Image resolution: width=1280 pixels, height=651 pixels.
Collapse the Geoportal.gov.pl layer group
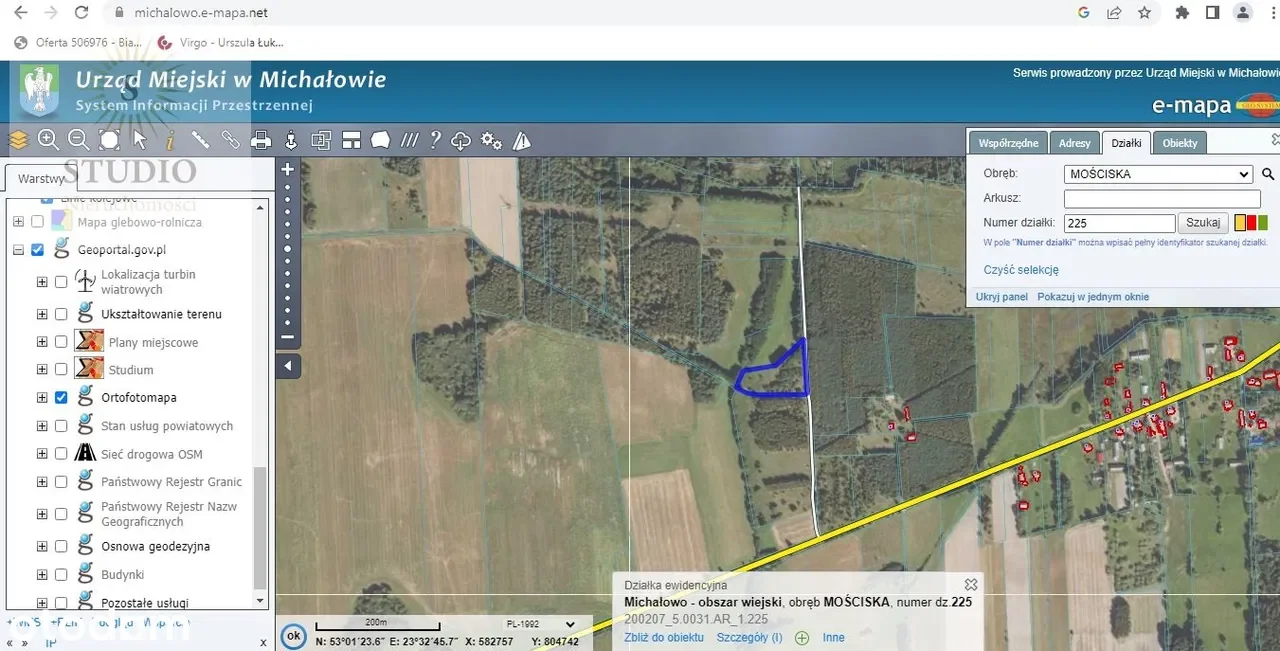click(18, 250)
